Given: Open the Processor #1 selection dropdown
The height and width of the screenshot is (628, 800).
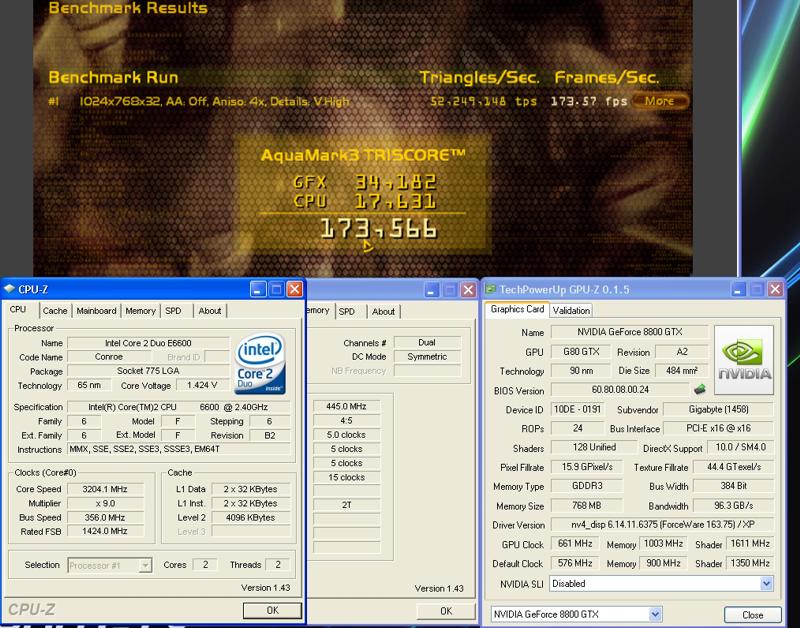Looking at the screenshot, I should click(110, 565).
